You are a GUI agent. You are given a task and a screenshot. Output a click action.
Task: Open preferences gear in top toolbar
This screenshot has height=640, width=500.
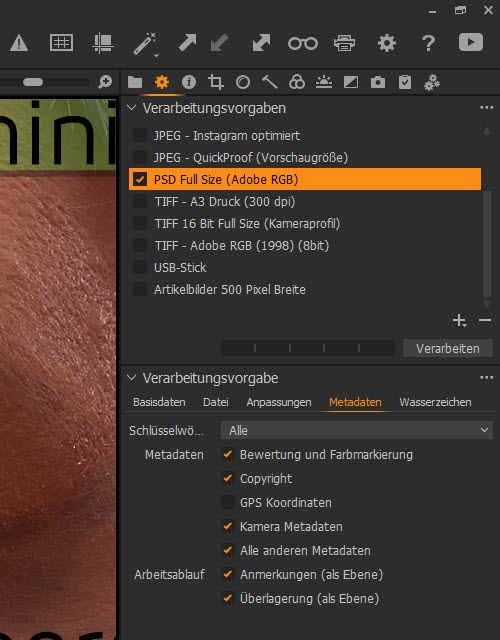pos(387,43)
